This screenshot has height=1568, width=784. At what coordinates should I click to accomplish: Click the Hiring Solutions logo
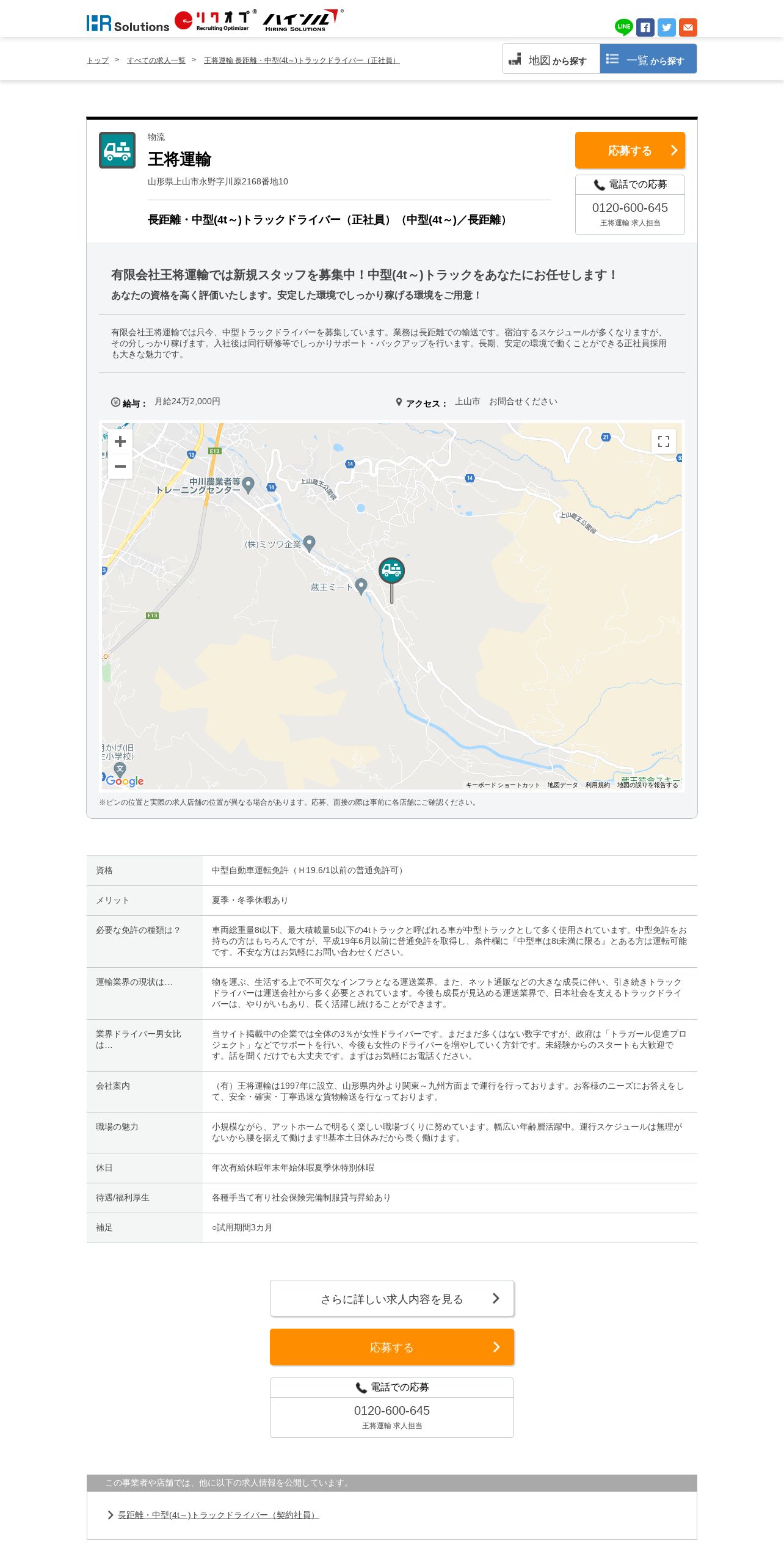point(303,21)
